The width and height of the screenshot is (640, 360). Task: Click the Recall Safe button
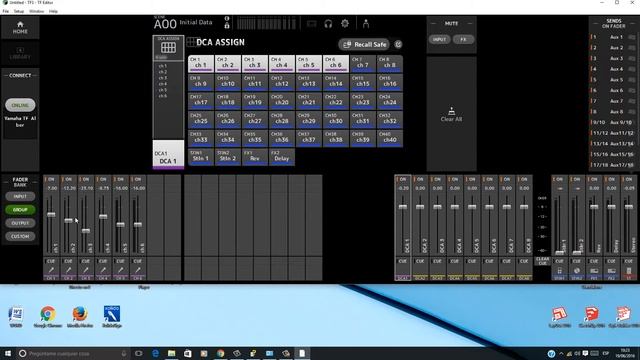point(365,44)
